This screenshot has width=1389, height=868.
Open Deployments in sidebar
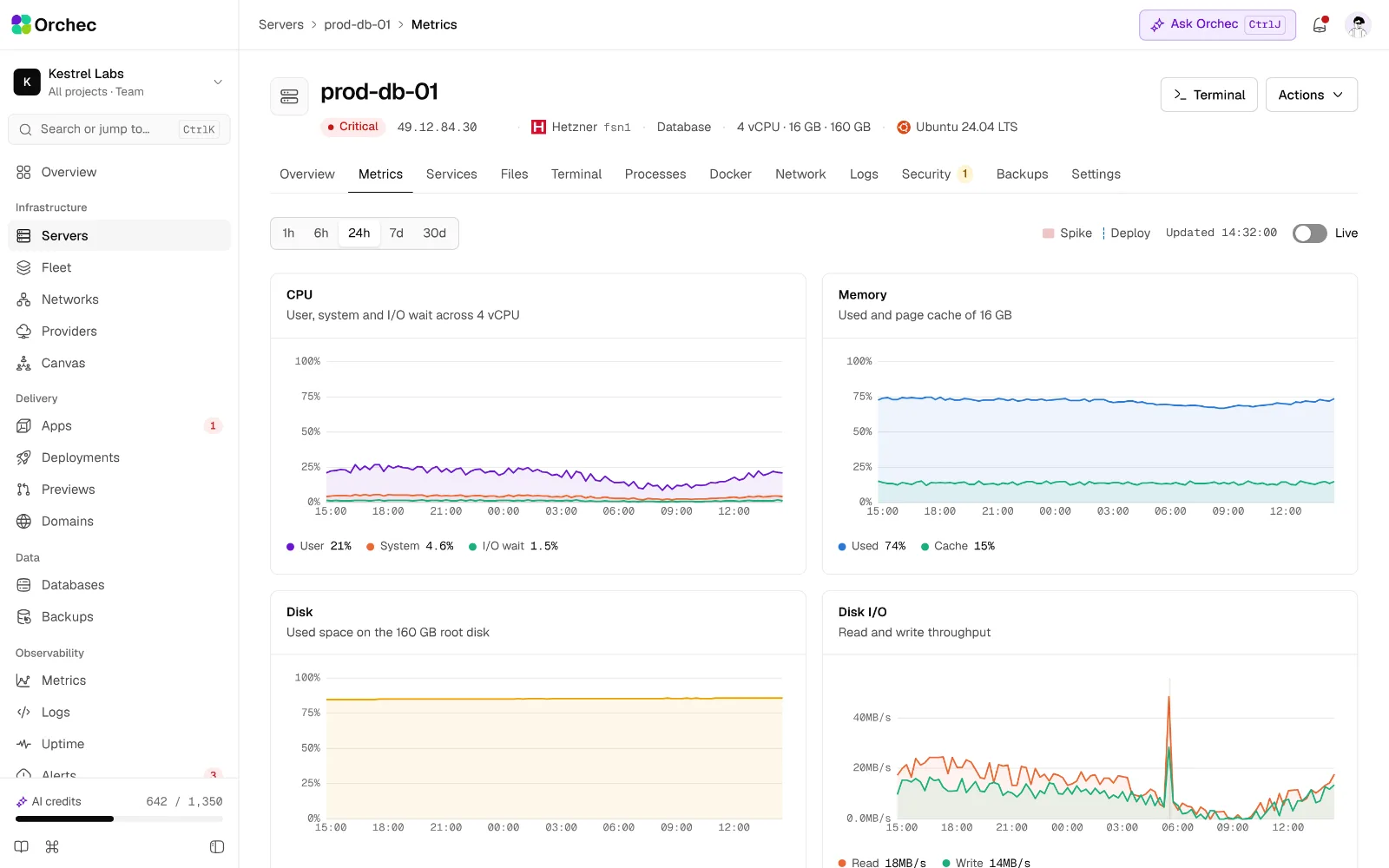(x=119, y=457)
